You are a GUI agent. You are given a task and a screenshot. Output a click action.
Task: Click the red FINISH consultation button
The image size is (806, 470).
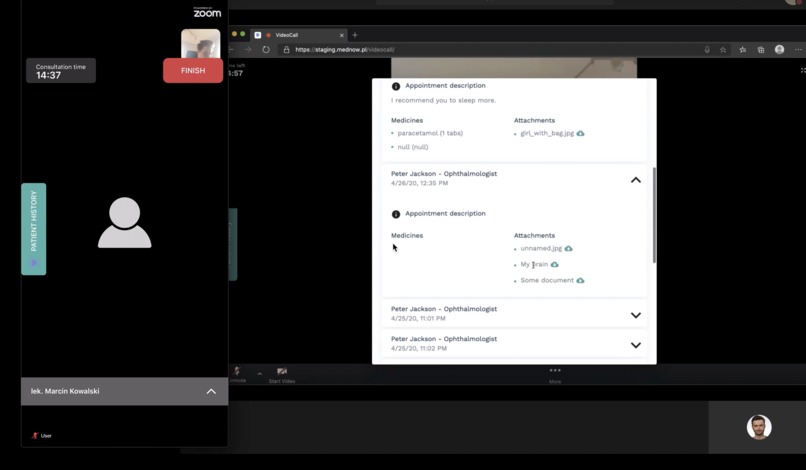[x=193, y=70]
